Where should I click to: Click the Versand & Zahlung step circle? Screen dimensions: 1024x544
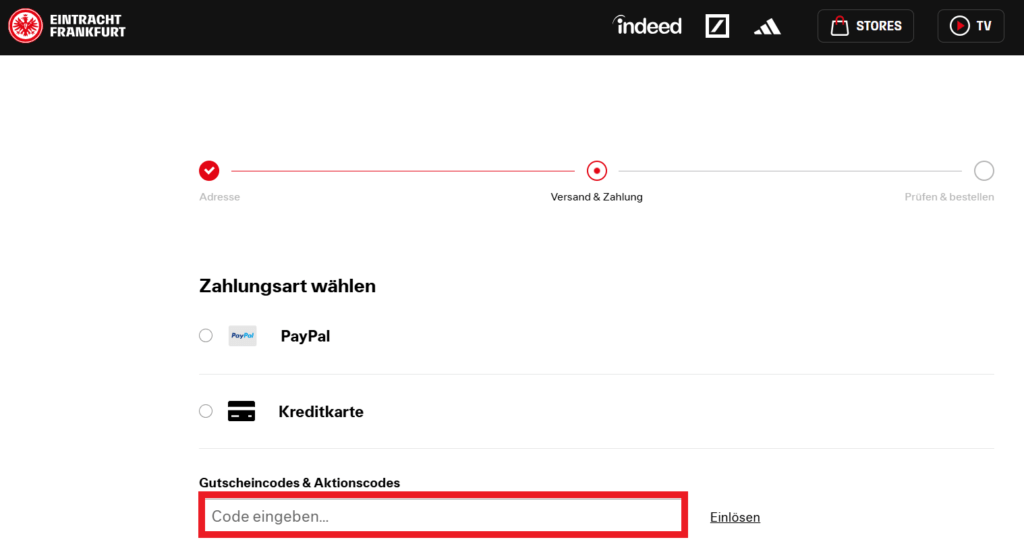tap(596, 171)
